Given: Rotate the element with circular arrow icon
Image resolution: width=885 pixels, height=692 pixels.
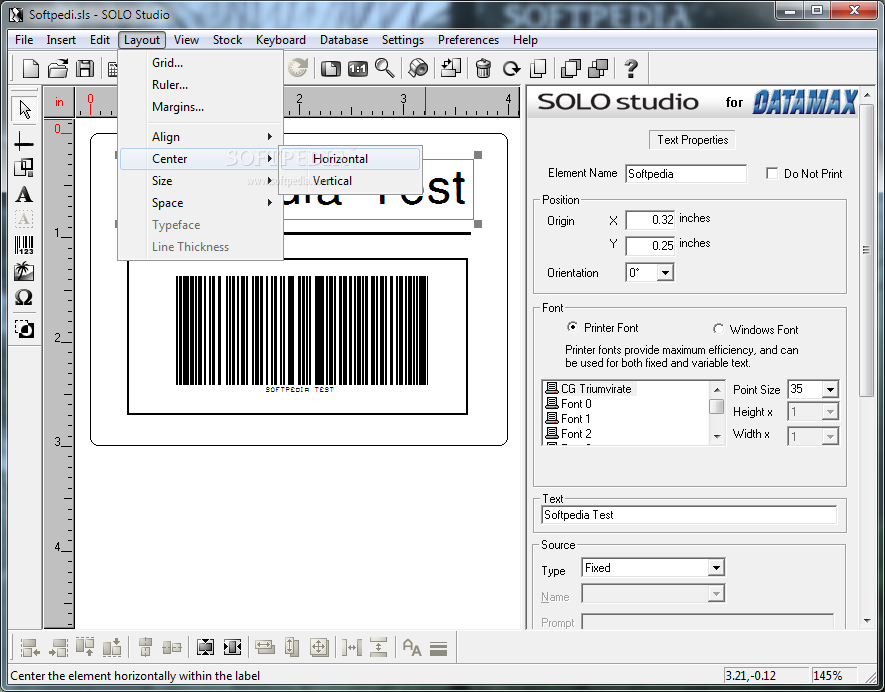Looking at the screenshot, I should (511, 69).
